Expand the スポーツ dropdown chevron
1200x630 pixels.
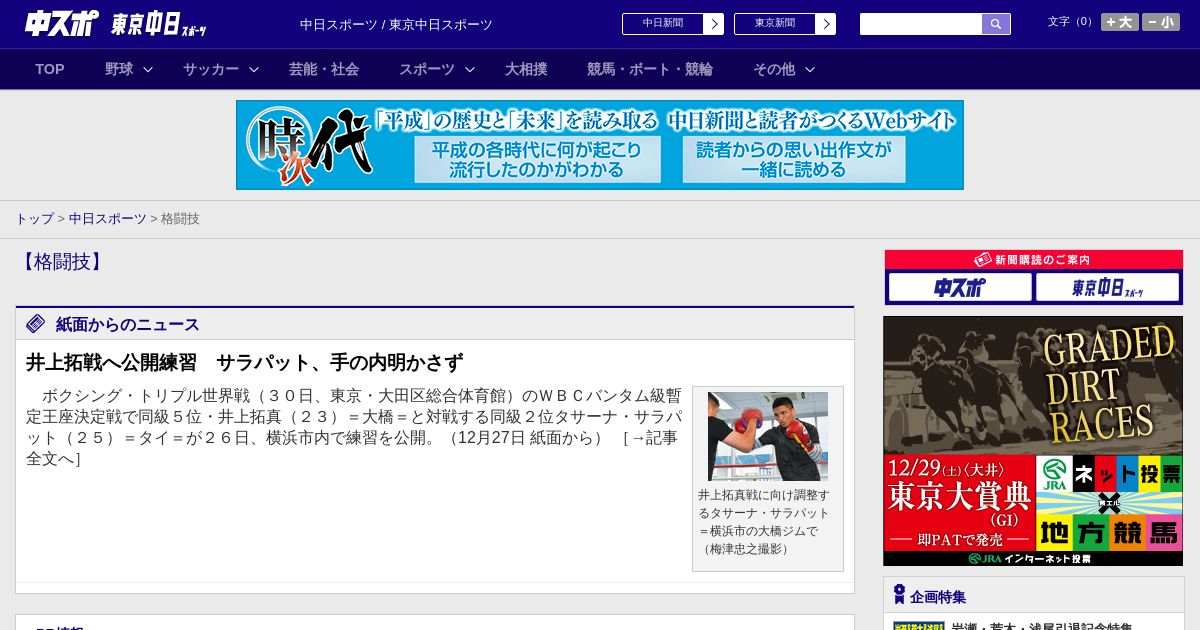coord(470,69)
